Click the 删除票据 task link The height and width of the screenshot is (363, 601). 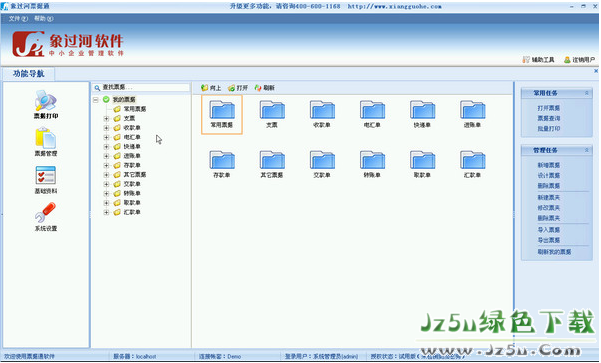tap(548, 186)
